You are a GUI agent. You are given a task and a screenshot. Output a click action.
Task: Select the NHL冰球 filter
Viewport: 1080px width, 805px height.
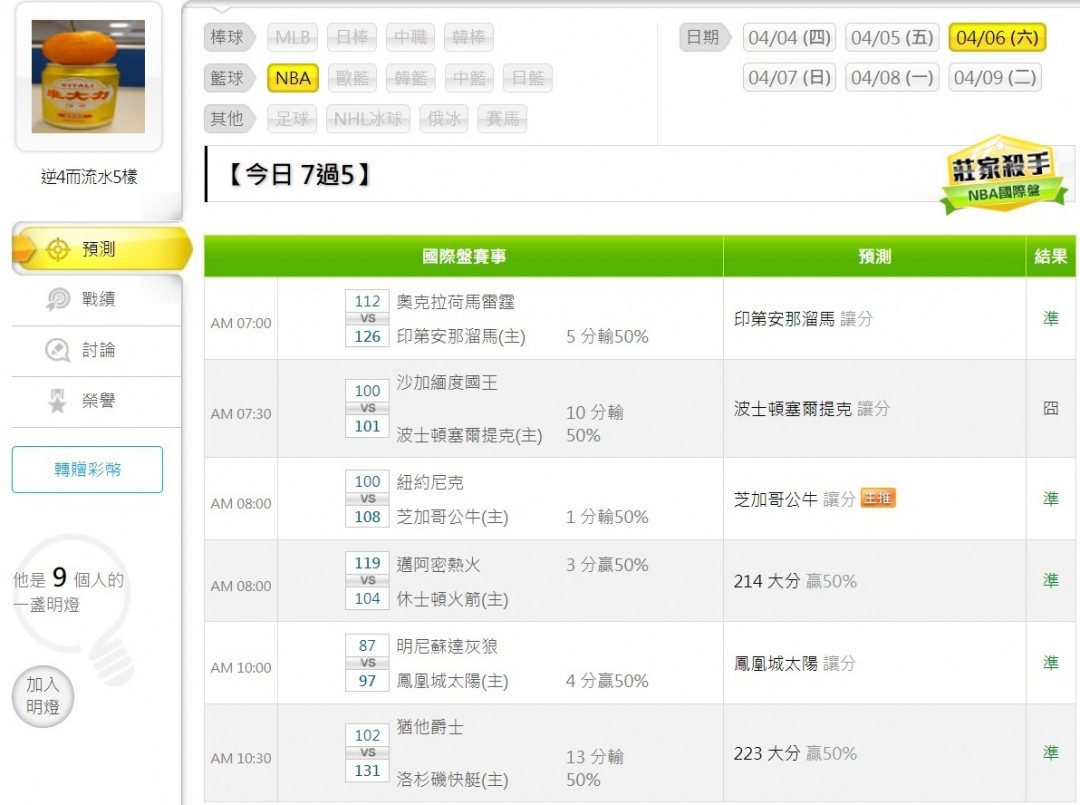(x=368, y=119)
